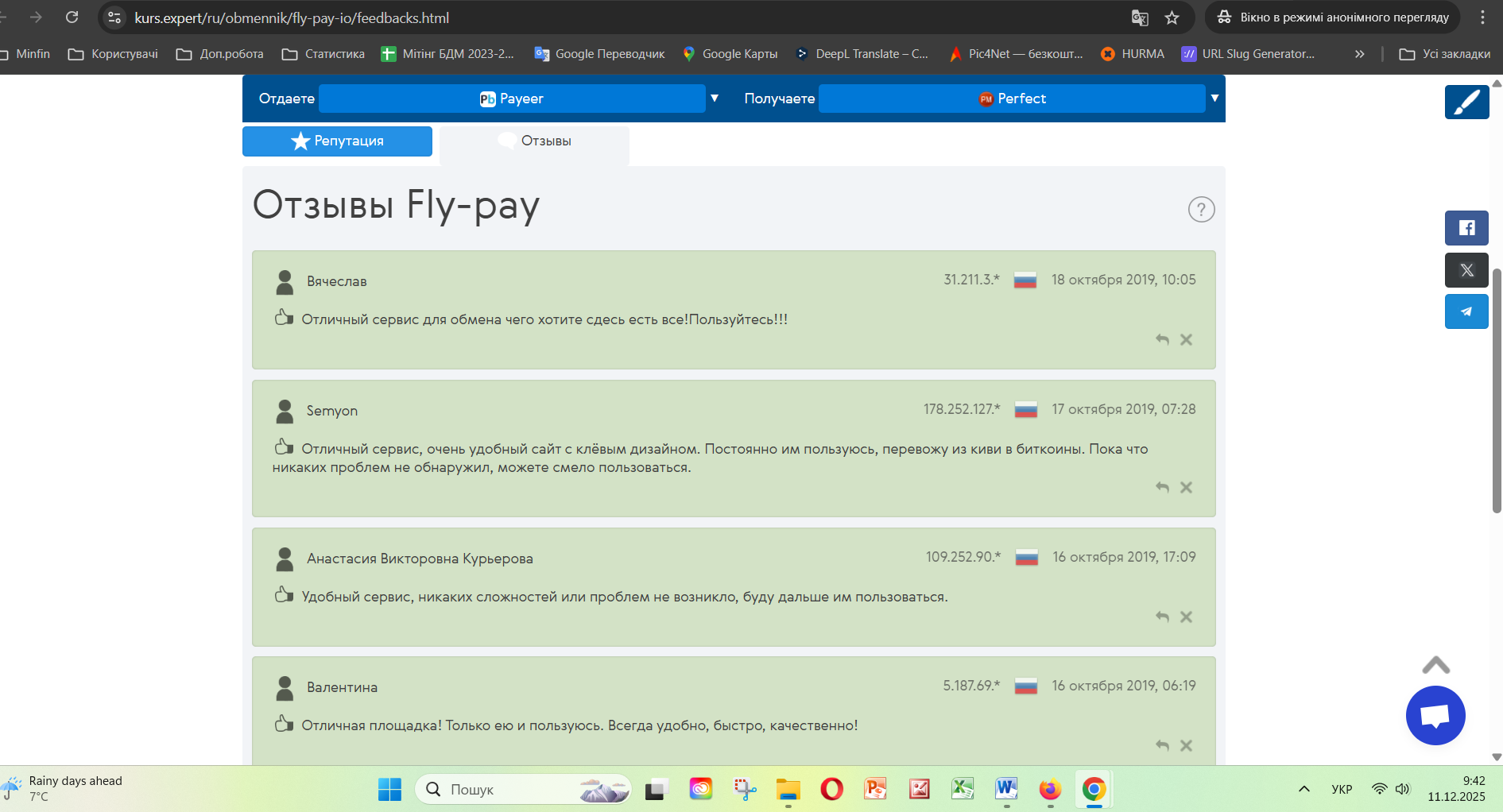The width and height of the screenshot is (1503, 812).
Task: Click the address bar URL
Action: tap(292, 17)
